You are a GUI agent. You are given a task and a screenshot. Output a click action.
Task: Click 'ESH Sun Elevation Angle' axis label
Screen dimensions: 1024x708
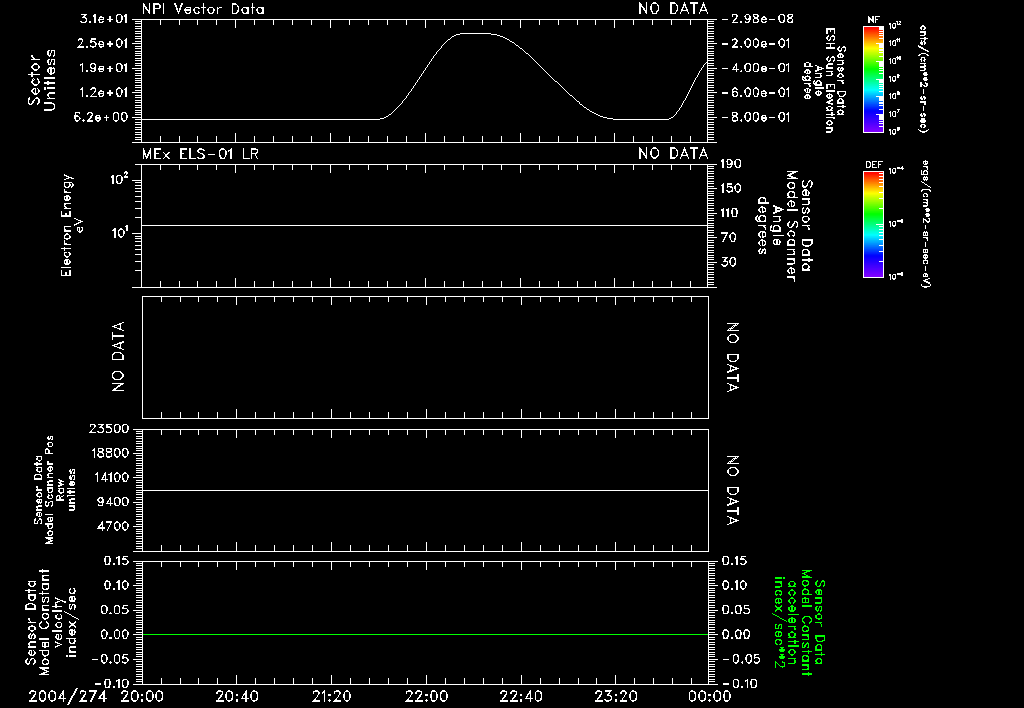(x=825, y=80)
